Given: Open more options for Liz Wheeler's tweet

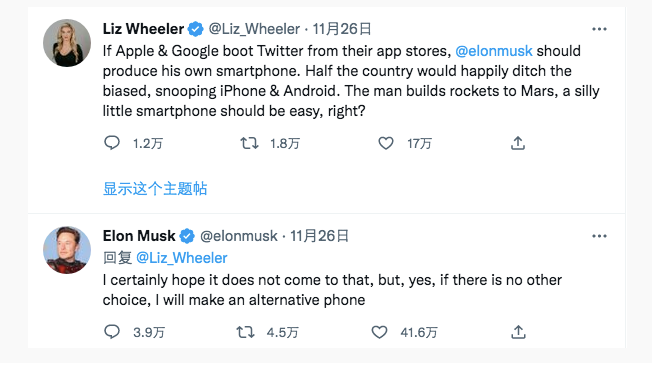Looking at the screenshot, I should point(599,29).
